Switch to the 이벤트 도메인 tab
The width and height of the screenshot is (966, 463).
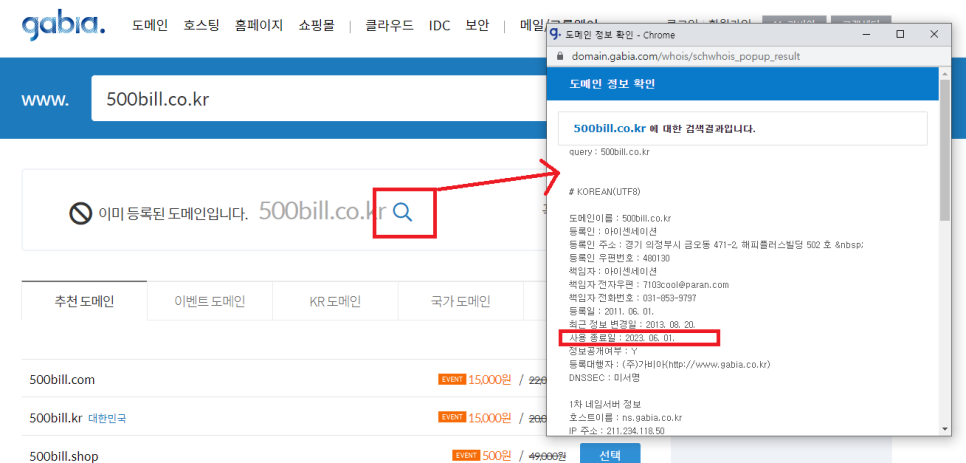click(210, 301)
